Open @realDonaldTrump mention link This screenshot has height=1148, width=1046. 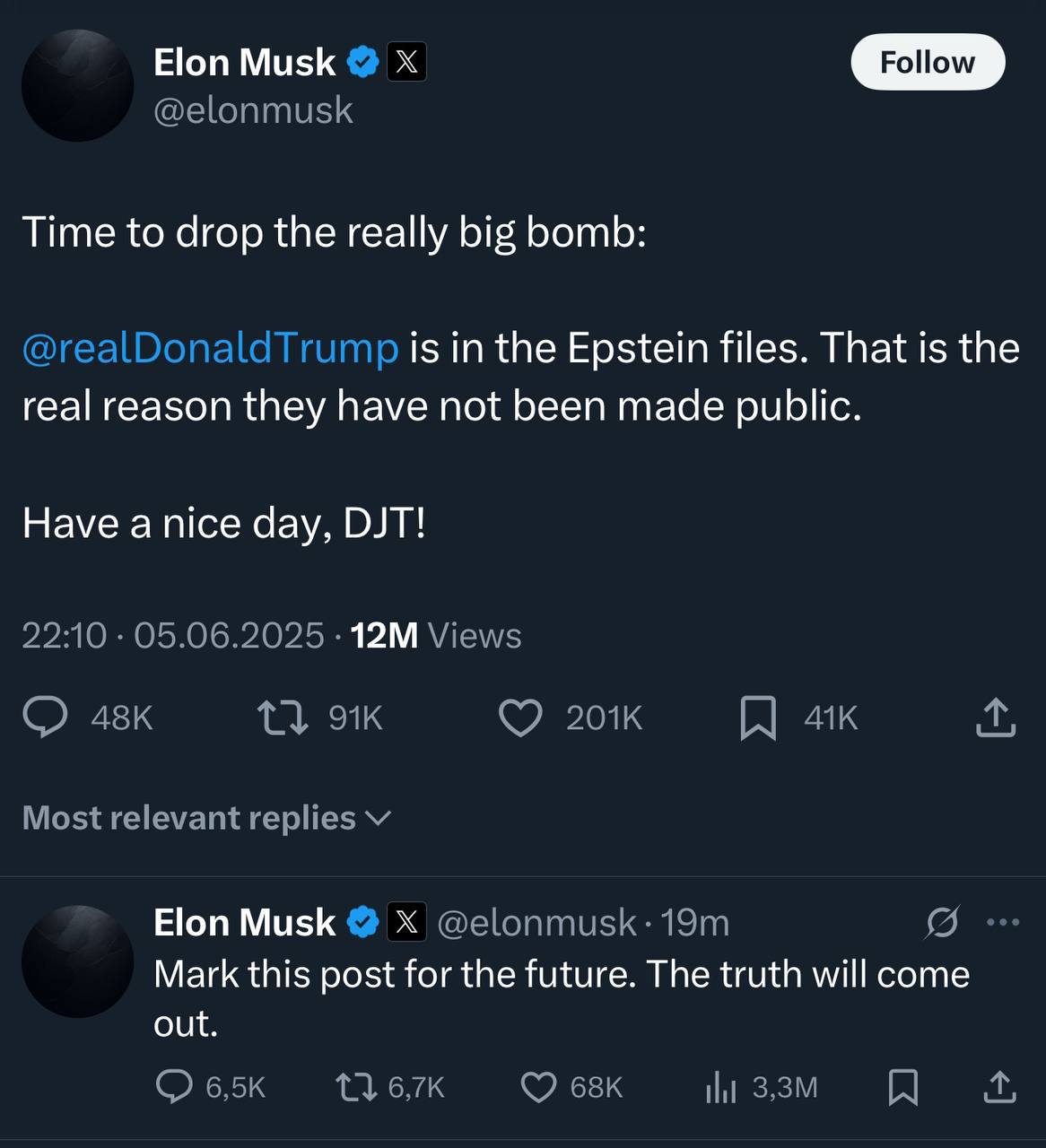(210, 347)
